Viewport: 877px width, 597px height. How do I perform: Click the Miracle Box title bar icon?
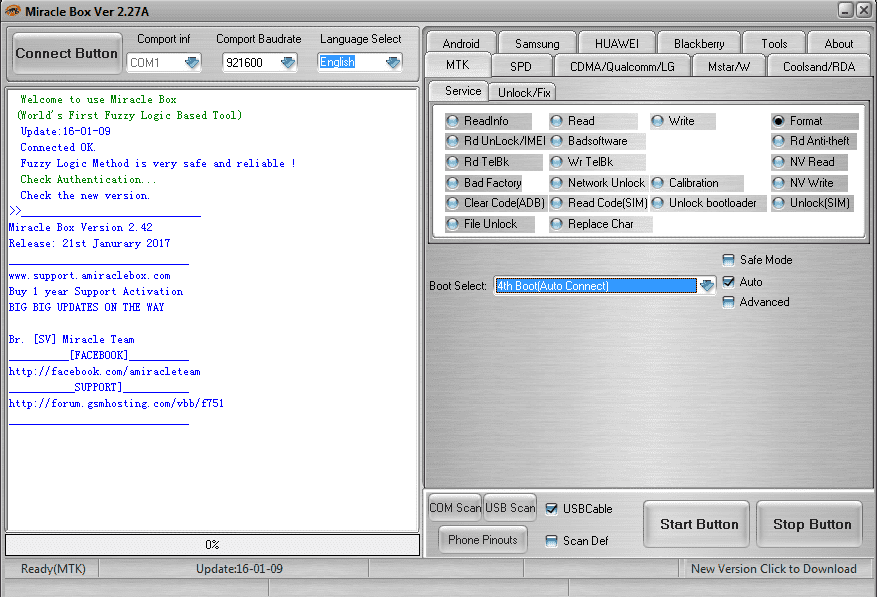pyautogui.click(x=12, y=11)
